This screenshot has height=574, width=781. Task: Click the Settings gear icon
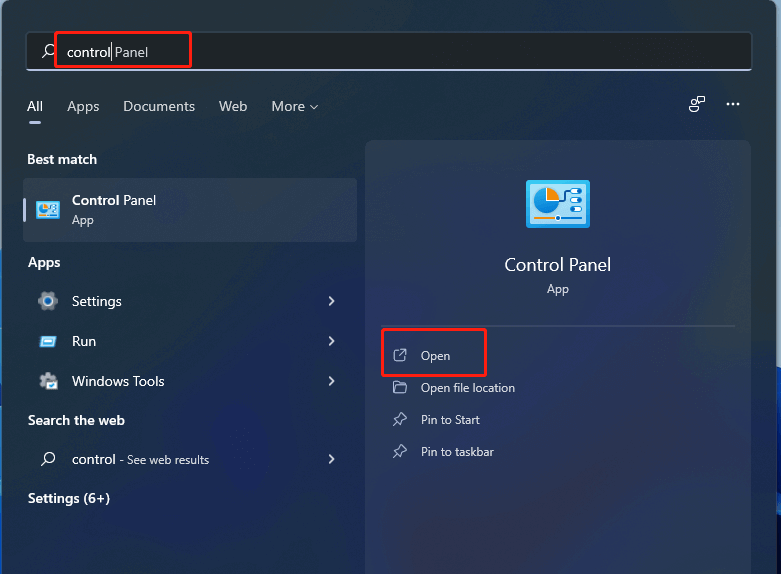click(x=48, y=301)
